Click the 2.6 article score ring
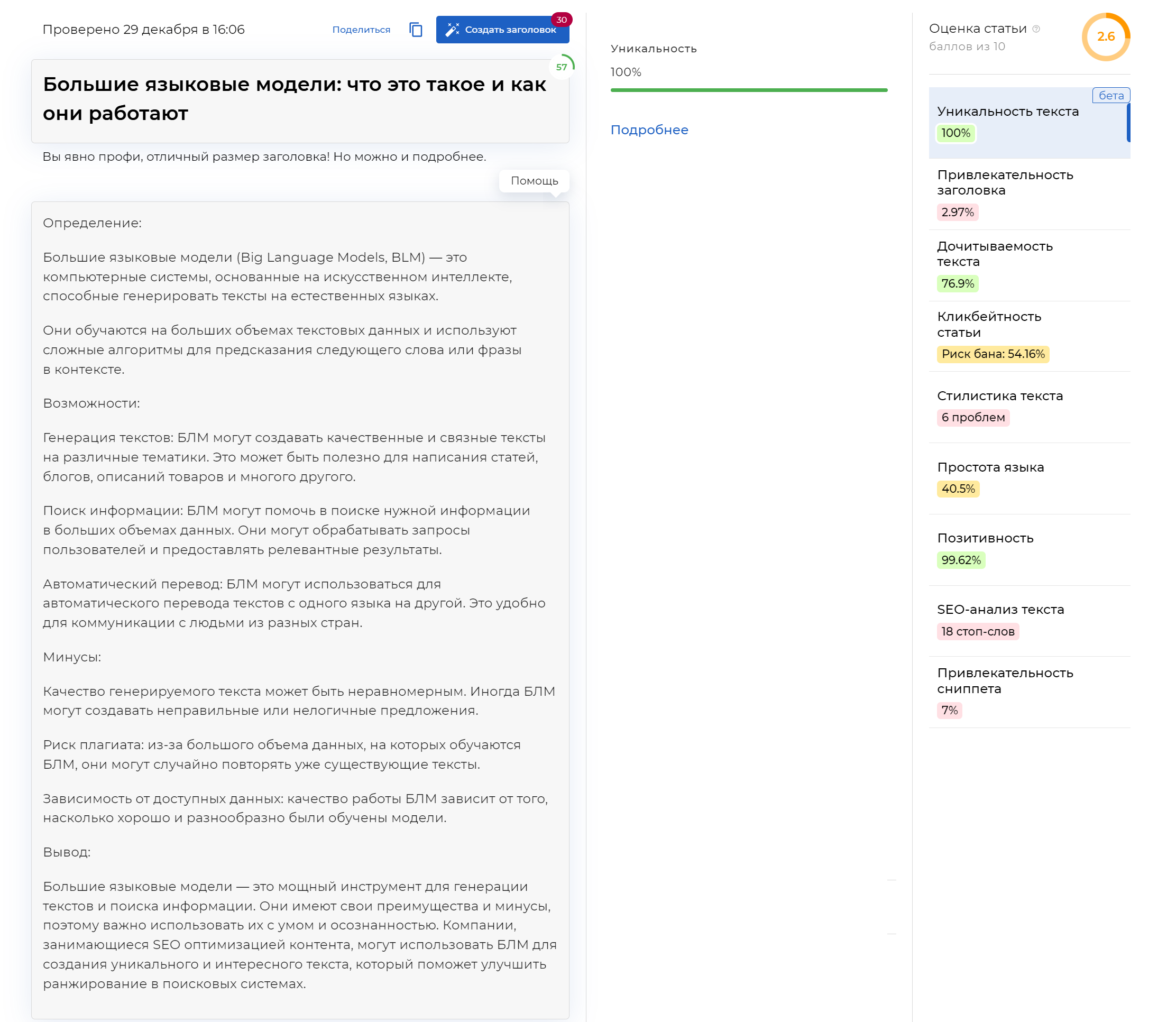Viewport: 1176px width, 1022px height. tap(1105, 36)
